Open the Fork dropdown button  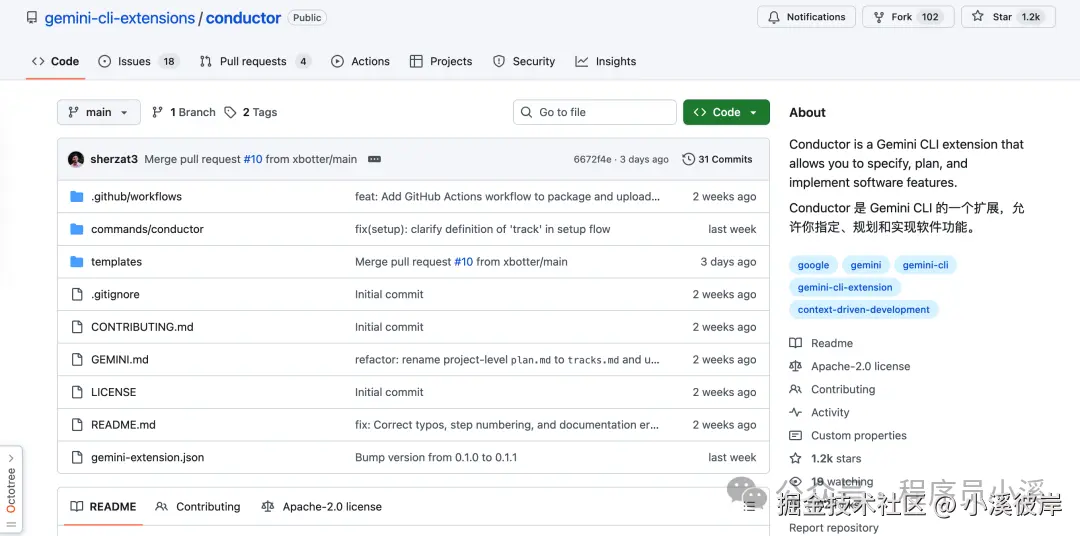click(906, 17)
